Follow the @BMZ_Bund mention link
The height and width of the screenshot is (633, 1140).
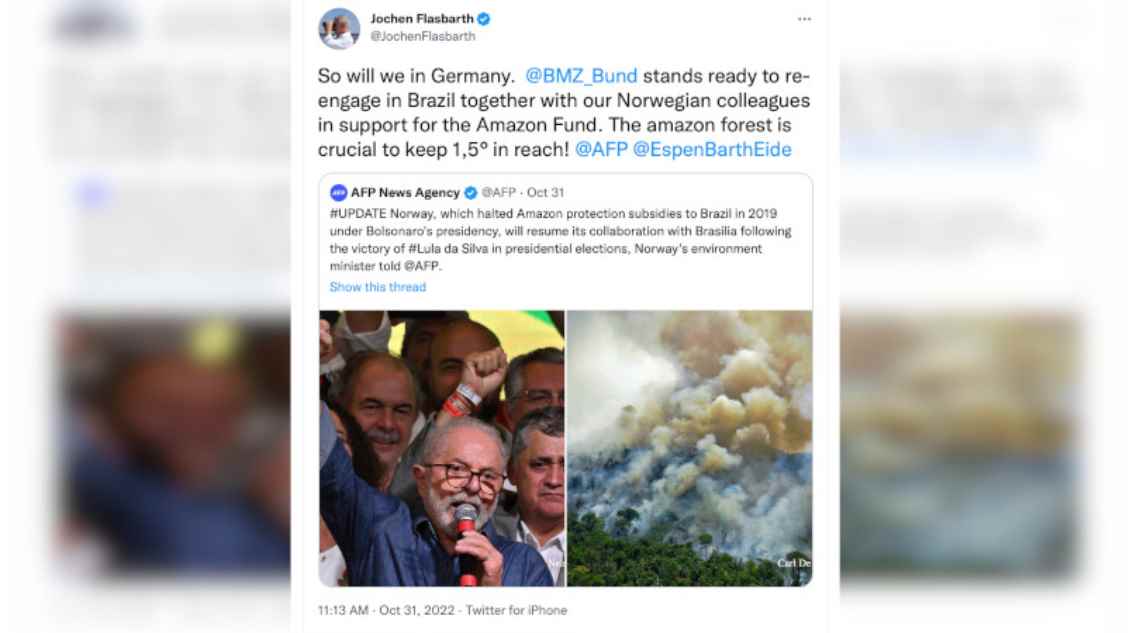[x=581, y=76]
